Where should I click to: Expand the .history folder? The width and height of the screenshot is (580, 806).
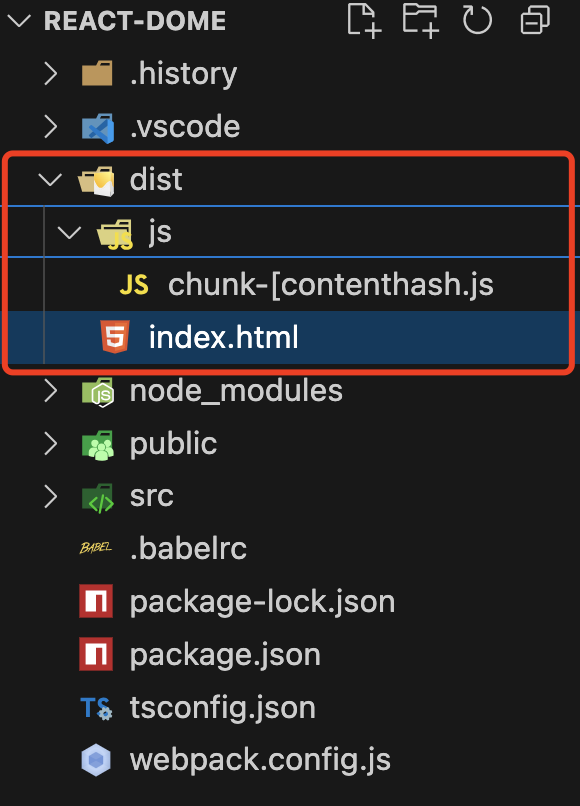[x=51, y=73]
